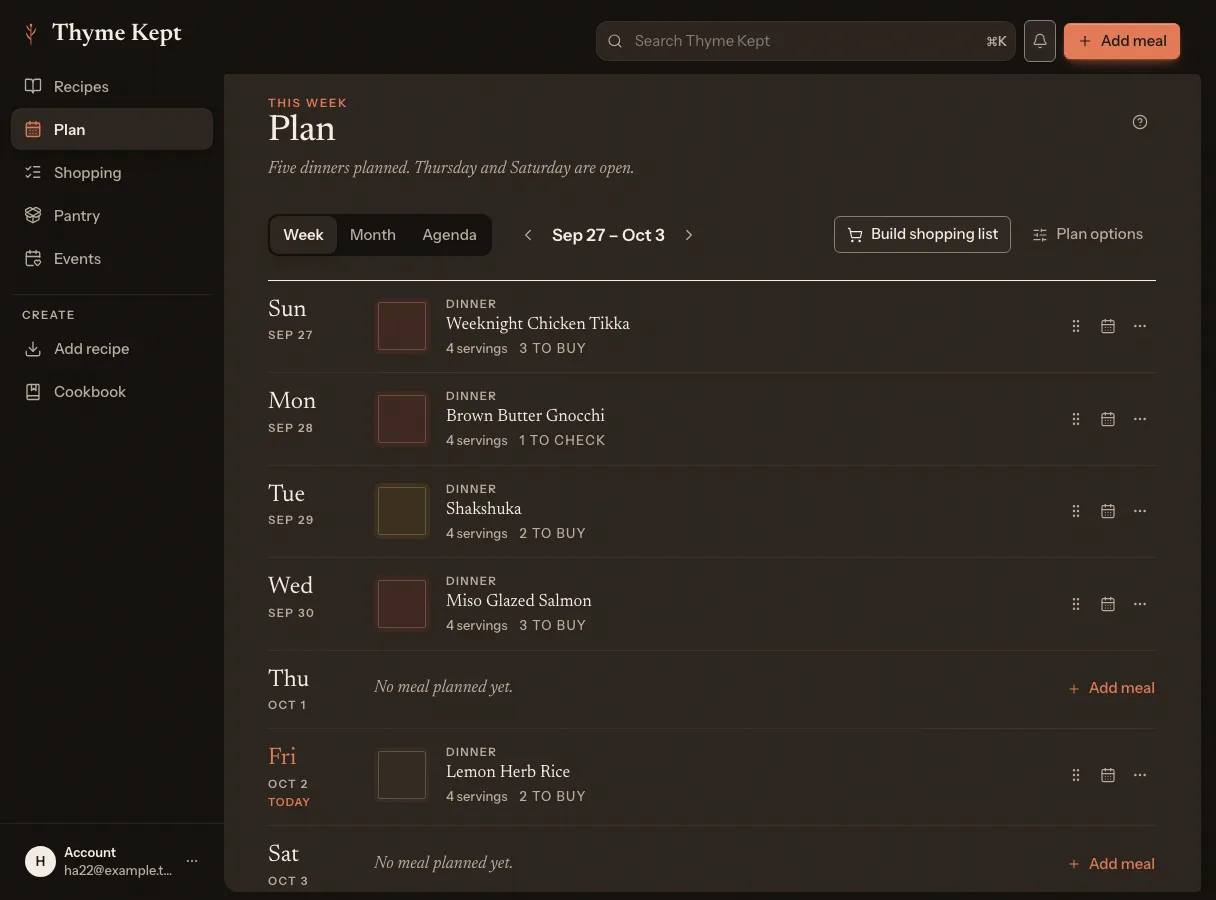
Task: Open the Miso Glazed Salmon title
Action: [519, 601]
